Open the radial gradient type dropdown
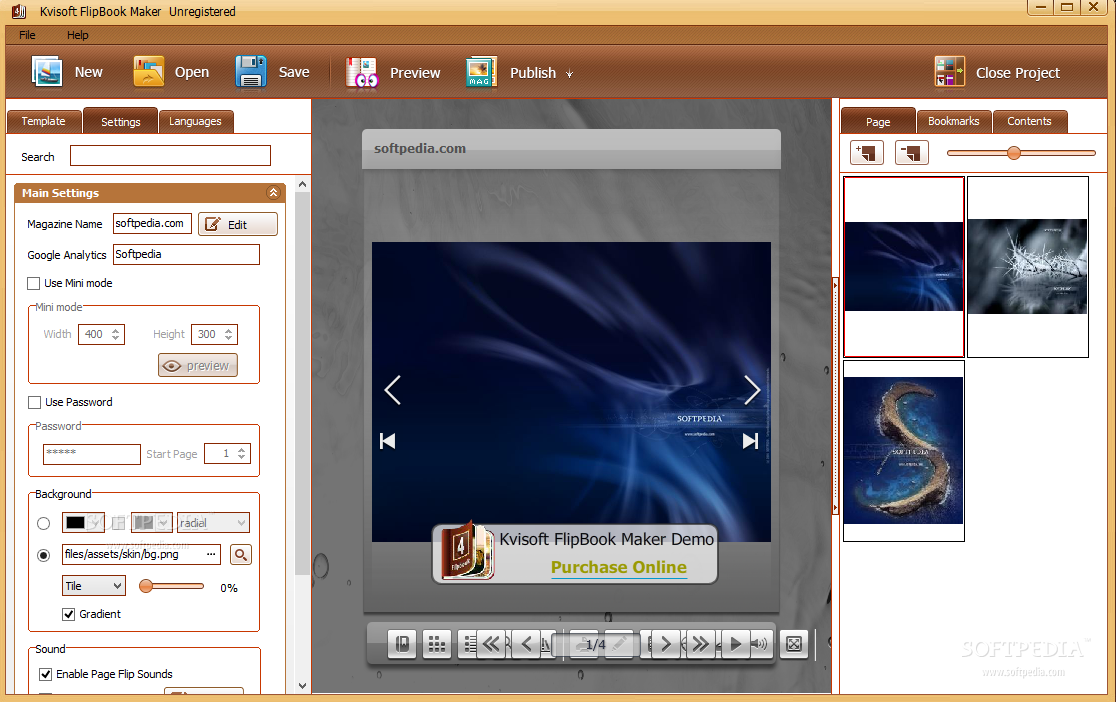 coord(213,523)
